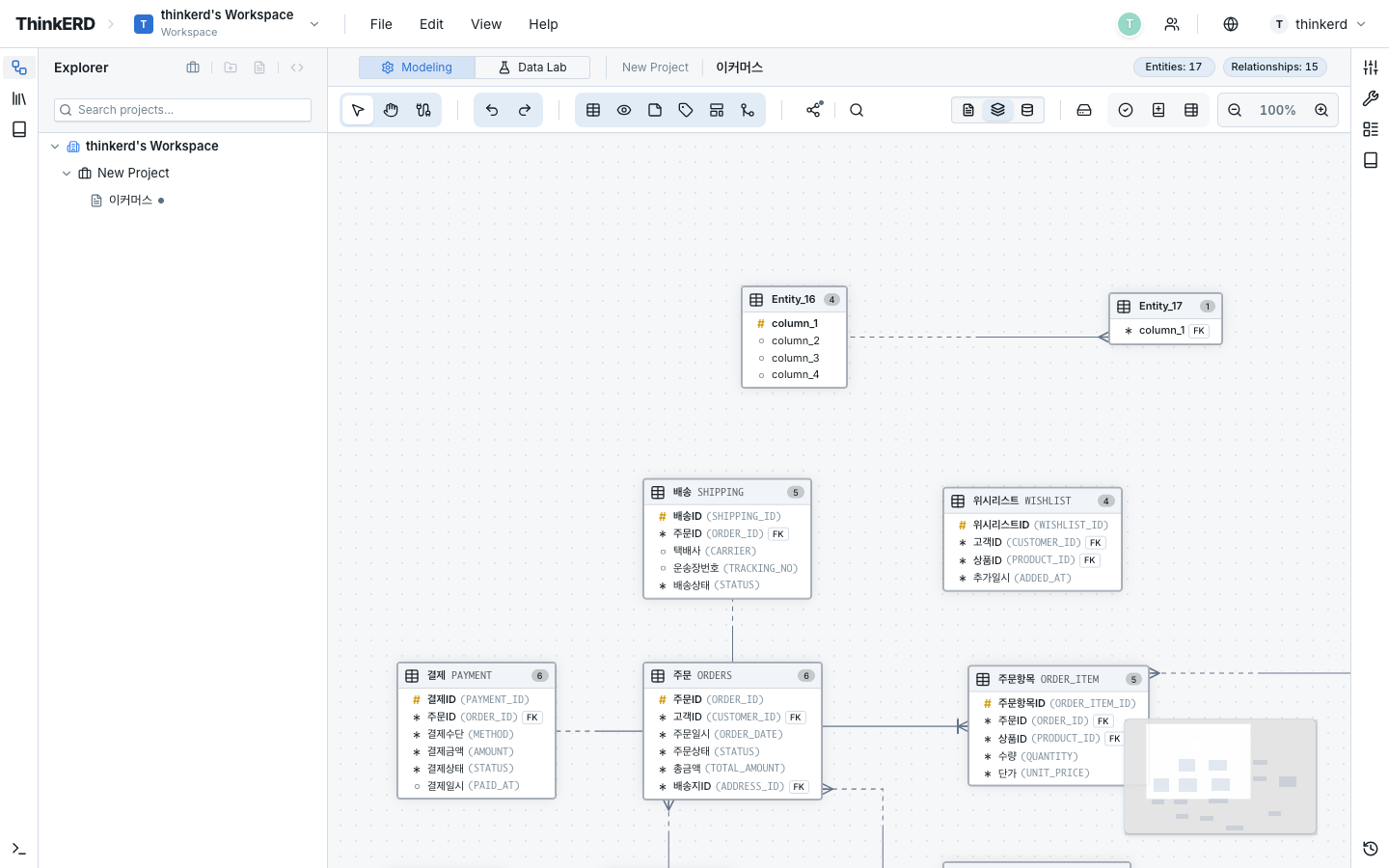Select the Entity_16 table header
1389x868 pixels.
pos(794,300)
